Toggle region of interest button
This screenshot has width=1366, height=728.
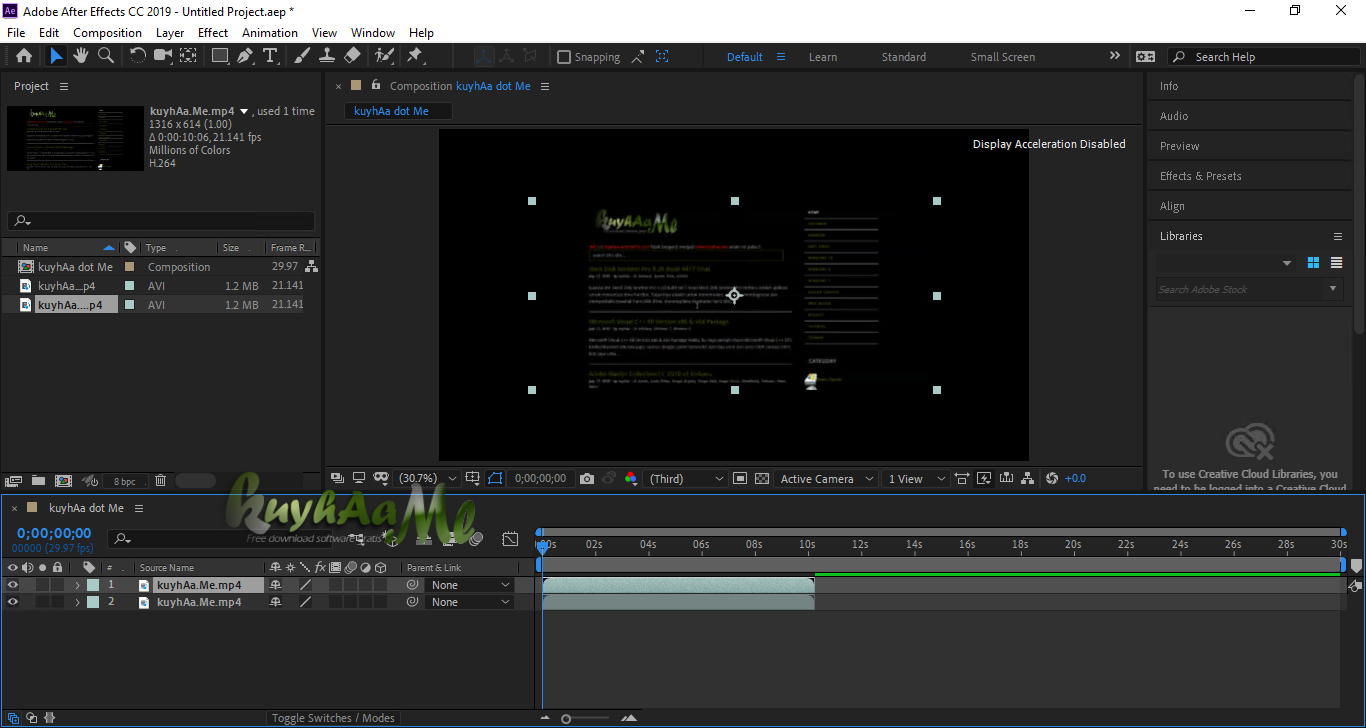pos(740,479)
